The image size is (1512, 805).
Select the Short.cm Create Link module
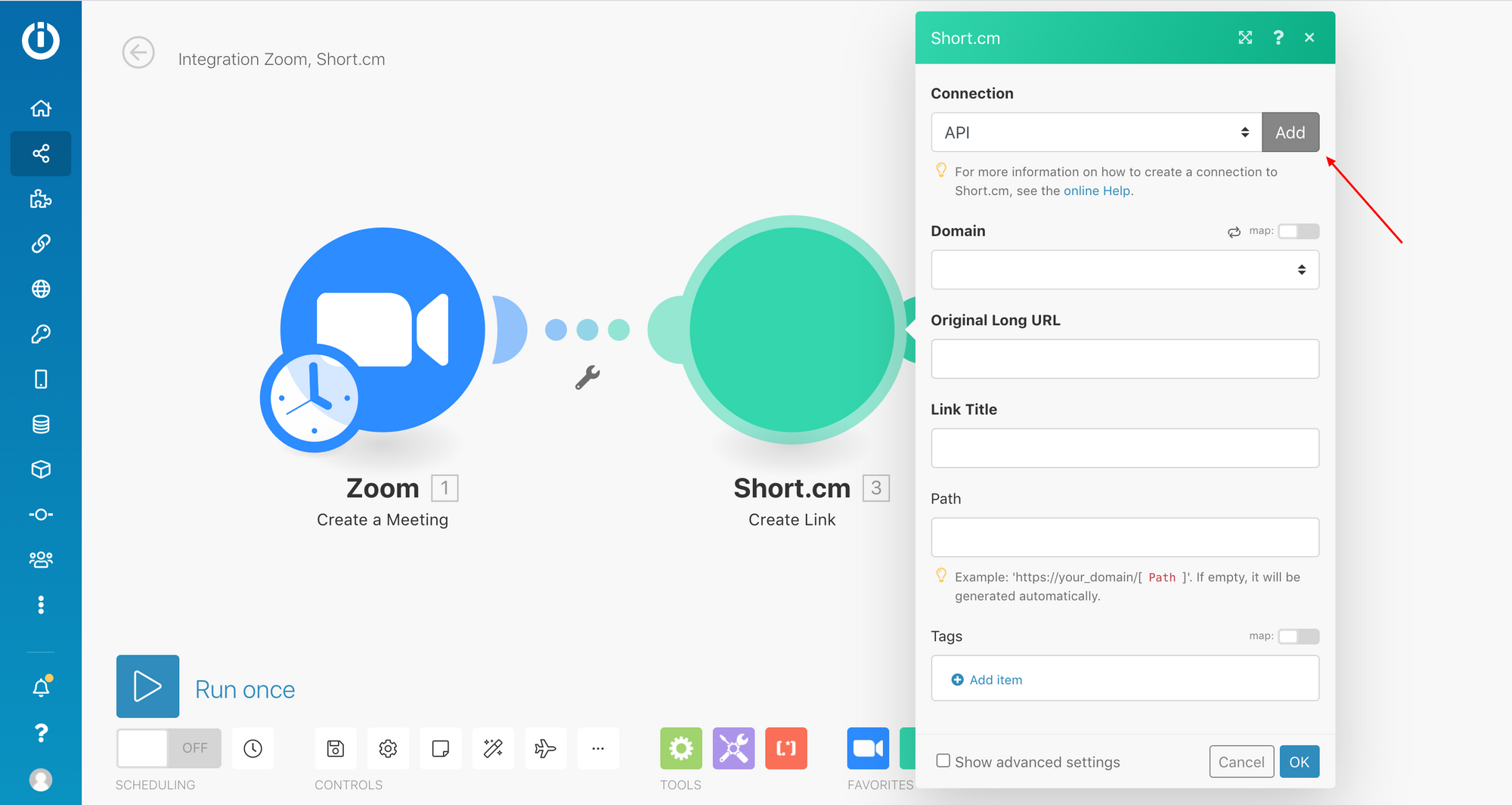pyautogui.click(x=792, y=330)
